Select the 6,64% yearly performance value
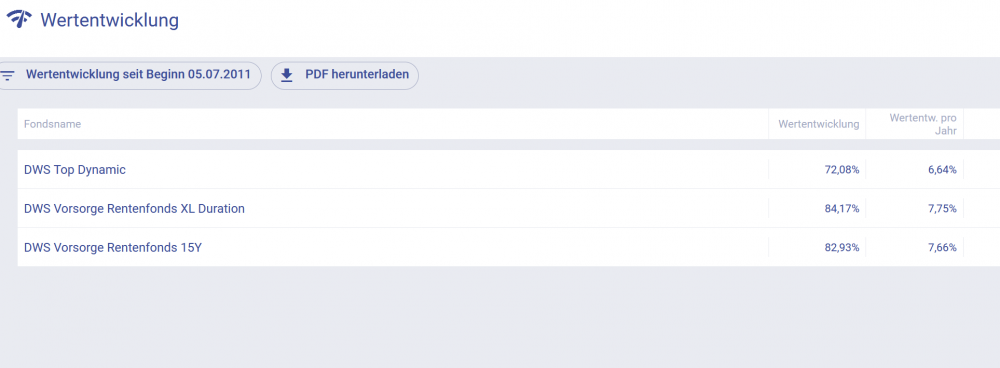 click(942, 170)
